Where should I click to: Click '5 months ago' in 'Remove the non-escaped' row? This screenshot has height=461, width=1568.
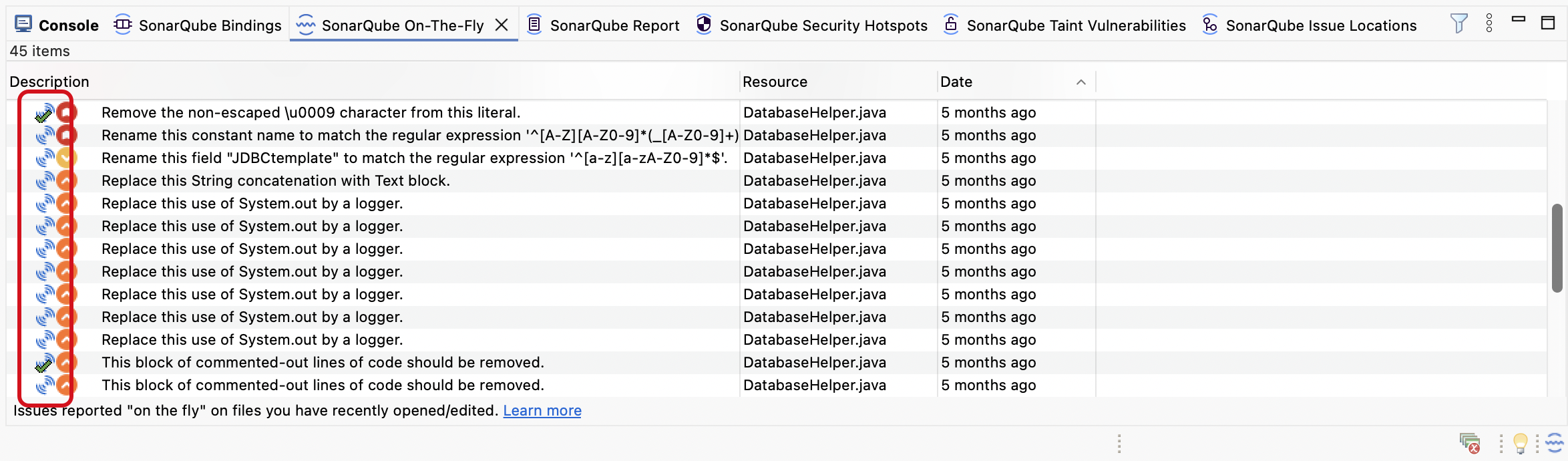pyautogui.click(x=988, y=112)
